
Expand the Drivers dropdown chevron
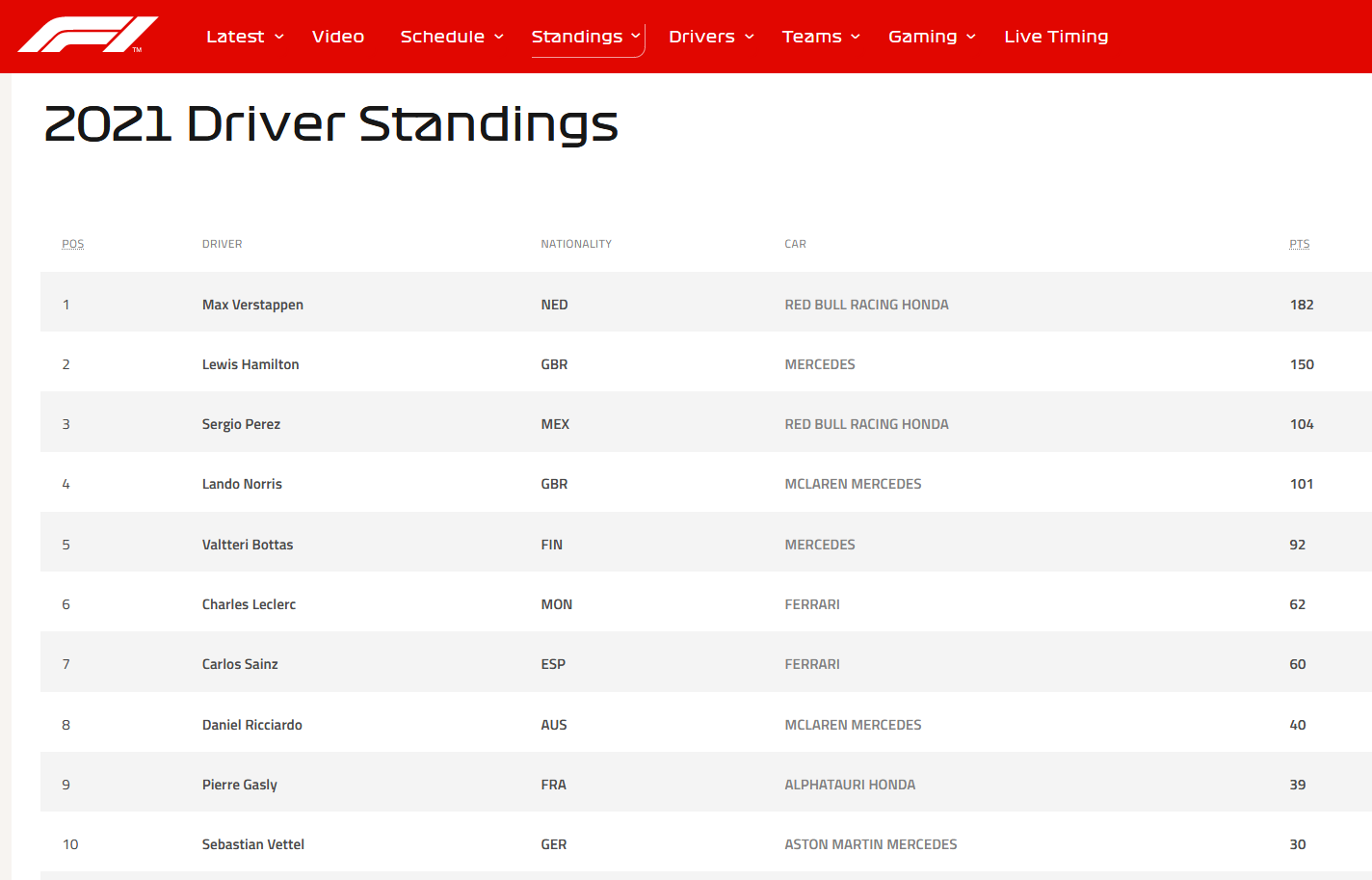750,37
